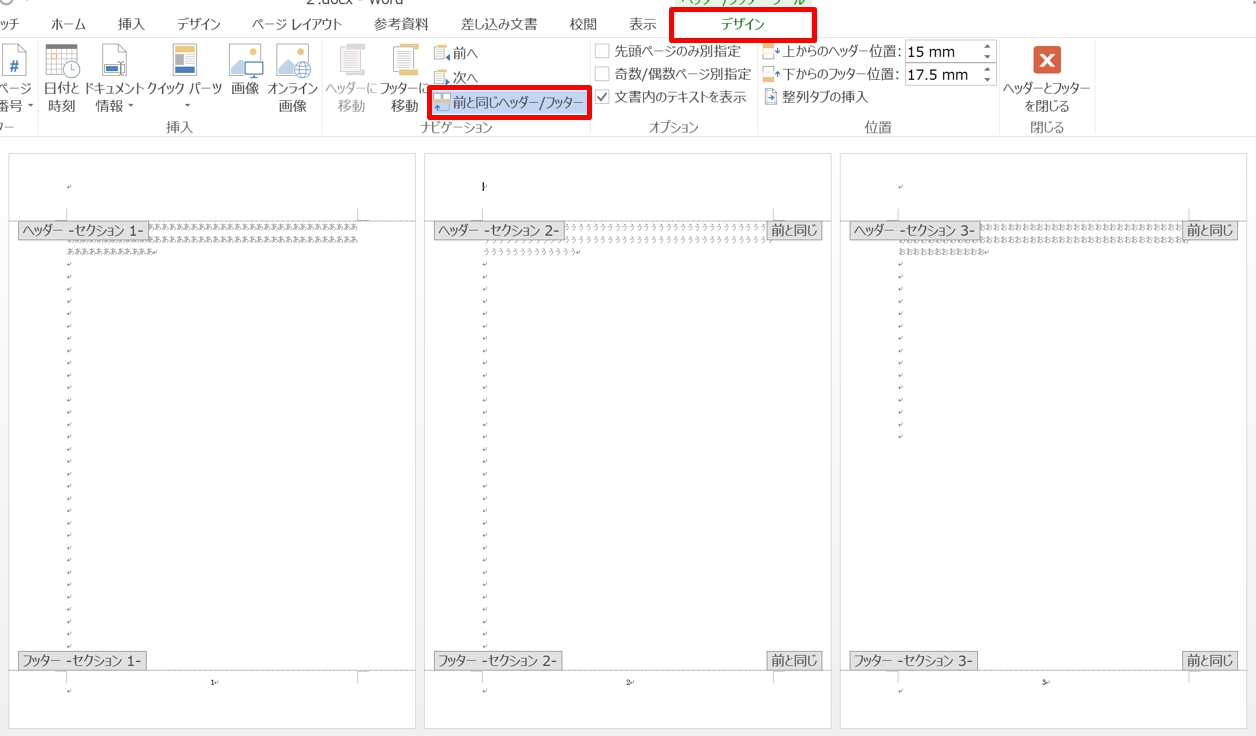Open the クイック パーツ menu
Image resolution: width=1256 pixels, height=736 pixels.
[185, 78]
